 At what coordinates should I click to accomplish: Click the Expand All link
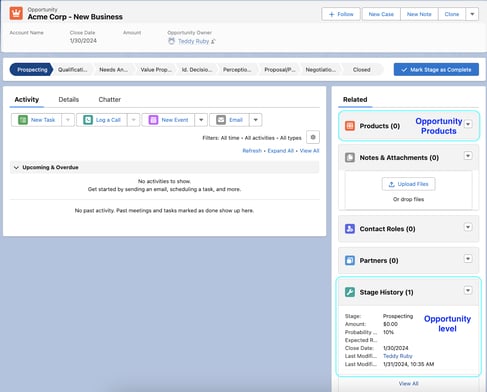281,151
